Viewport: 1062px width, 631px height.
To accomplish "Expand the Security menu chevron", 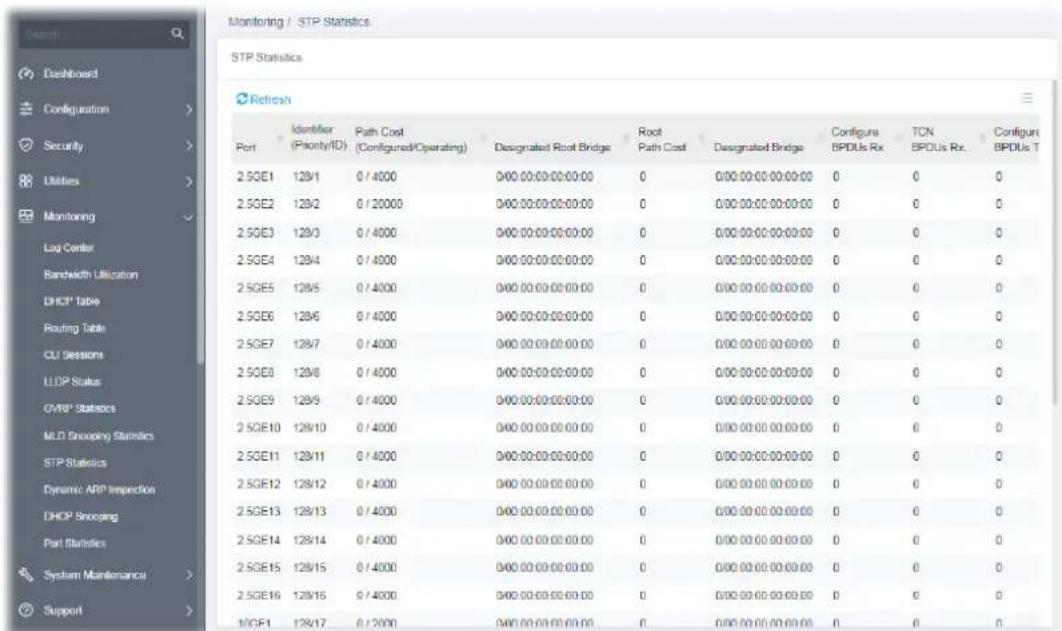I will [x=189, y=146].
